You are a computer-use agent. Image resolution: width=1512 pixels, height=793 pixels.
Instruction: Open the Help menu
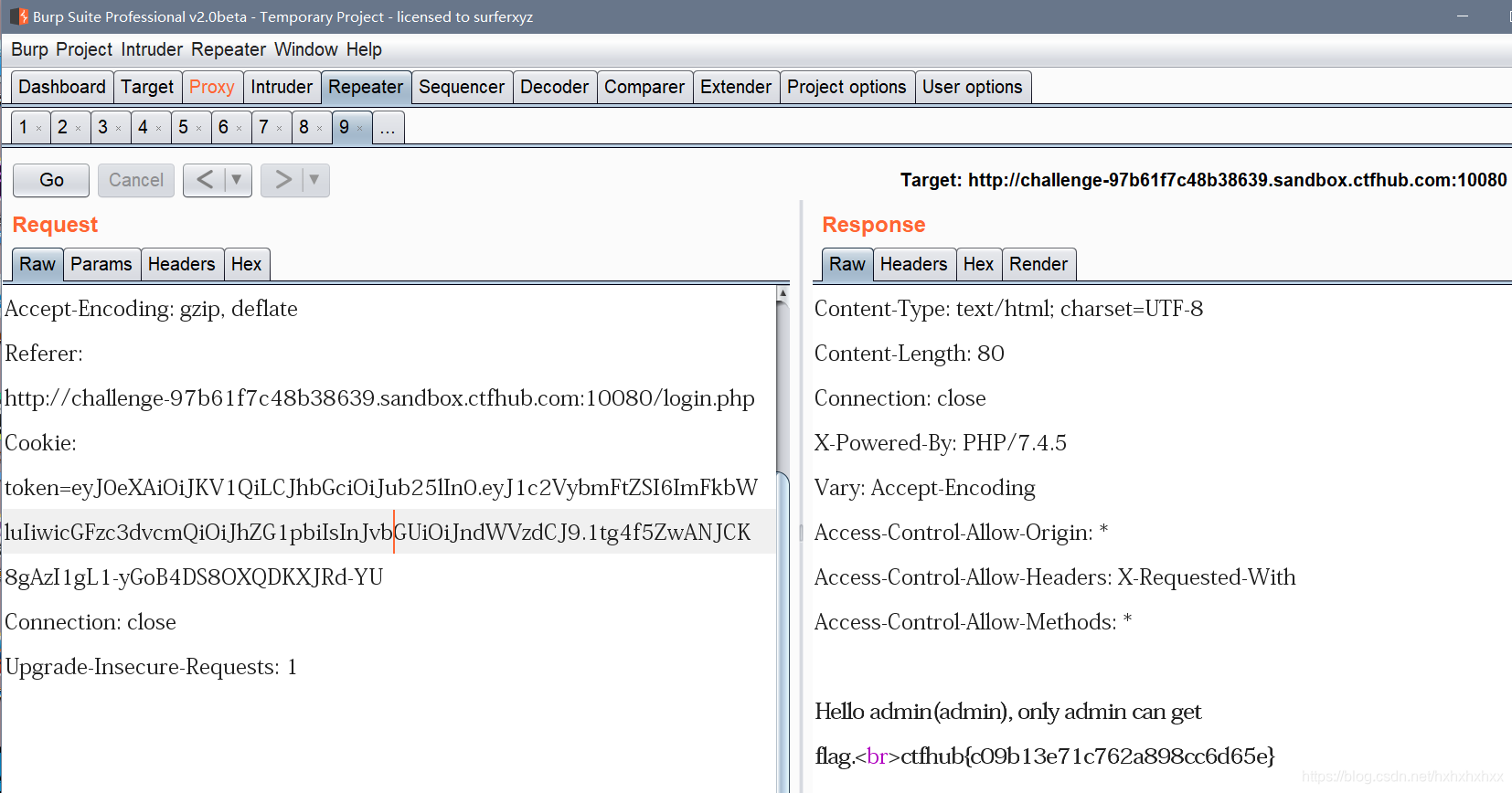(364, 49)
